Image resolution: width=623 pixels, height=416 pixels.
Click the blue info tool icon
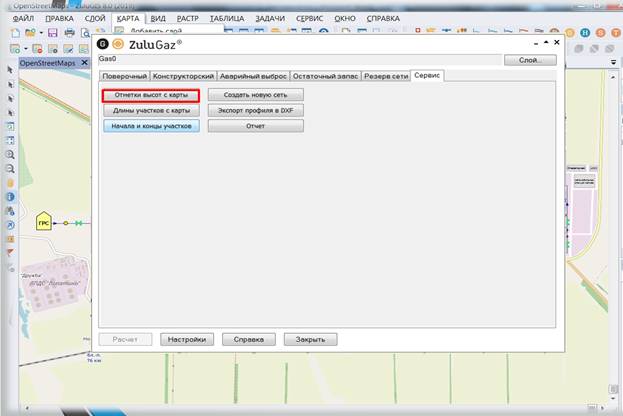[11, 197]
